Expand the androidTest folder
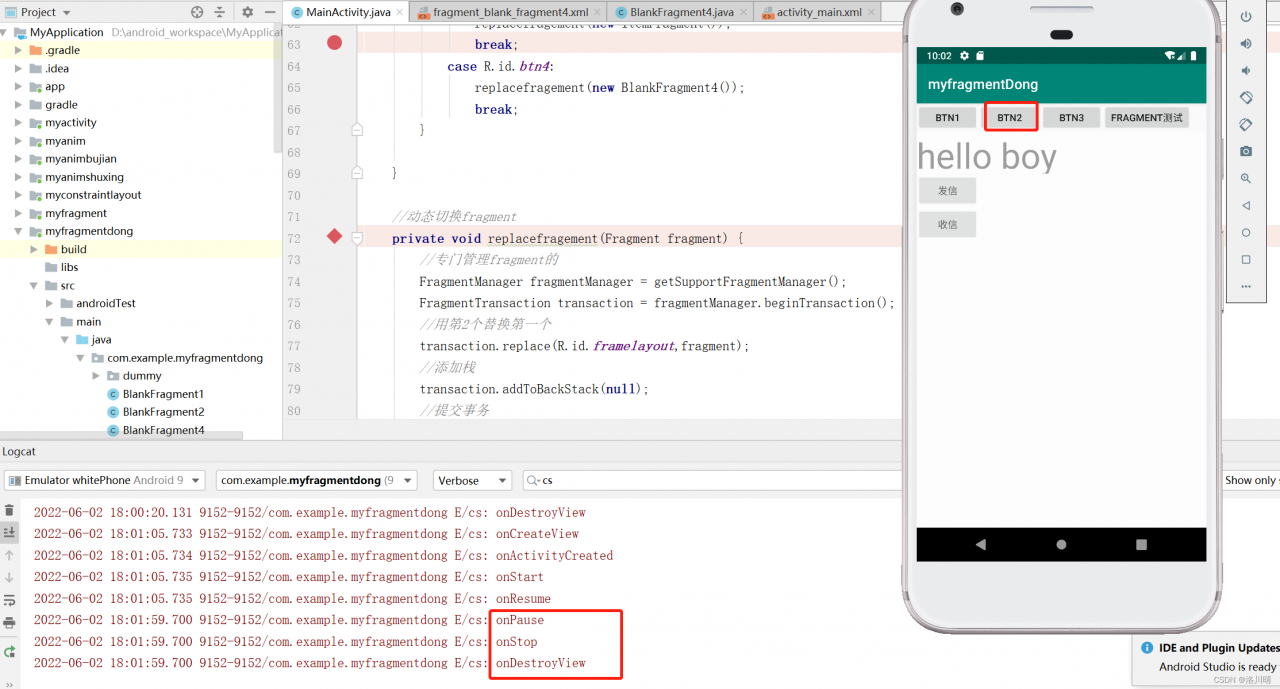 click(50, 303)
